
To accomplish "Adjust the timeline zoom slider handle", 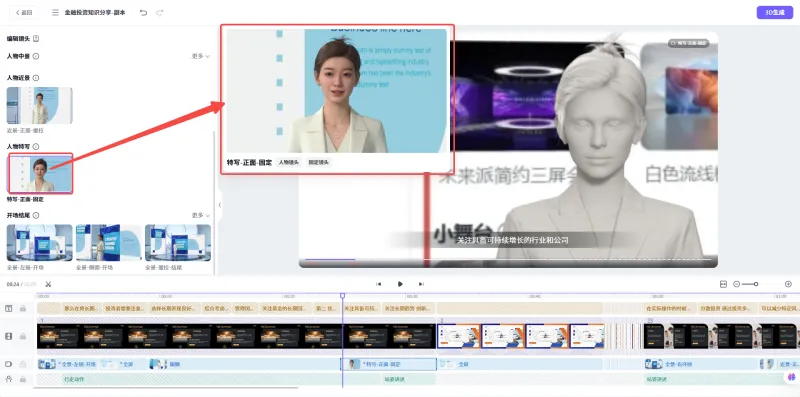I will click(756, 284).
